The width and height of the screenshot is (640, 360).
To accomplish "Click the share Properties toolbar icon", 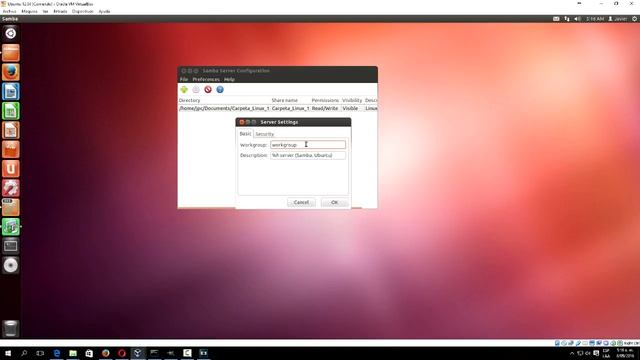I will pyautogui.click(x=196, y=89).
